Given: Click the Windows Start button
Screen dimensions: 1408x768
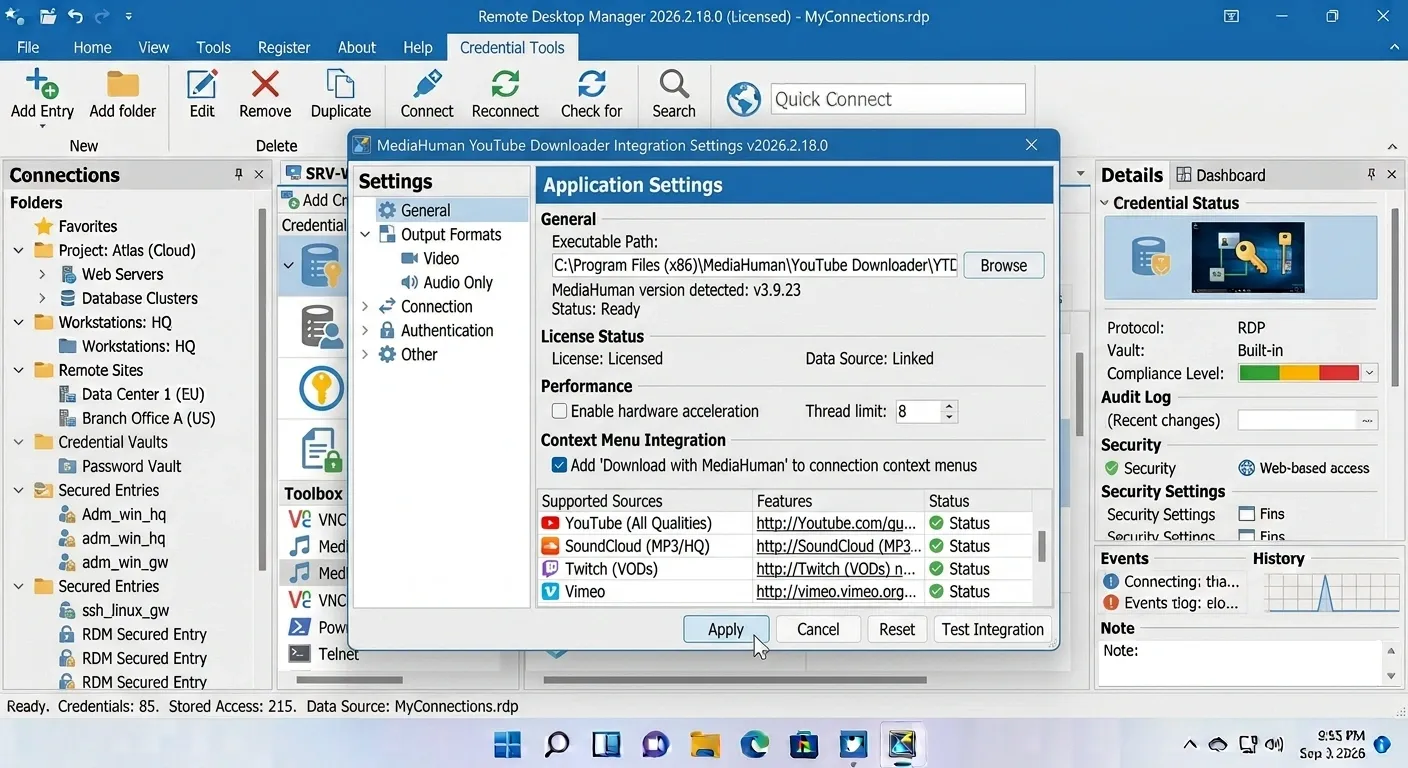Looking at the screenshot, I should tap(508, 744).
